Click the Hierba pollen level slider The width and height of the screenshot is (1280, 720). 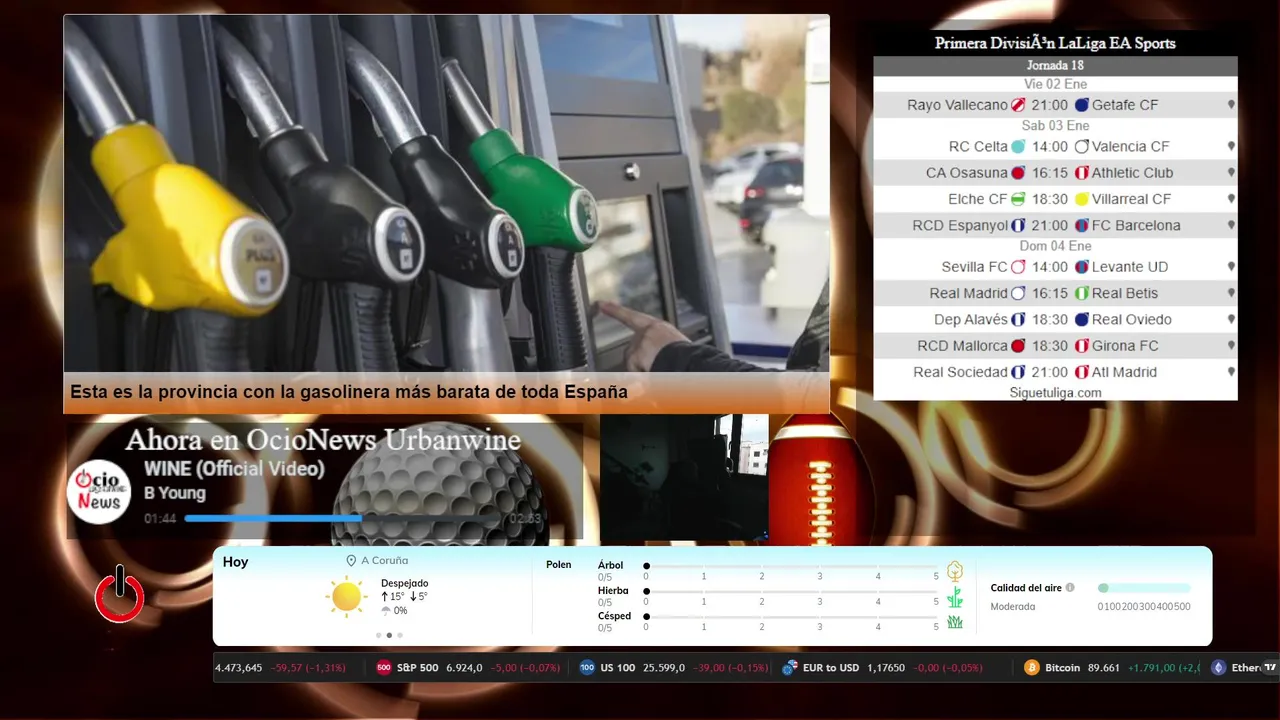coord(792,592)
